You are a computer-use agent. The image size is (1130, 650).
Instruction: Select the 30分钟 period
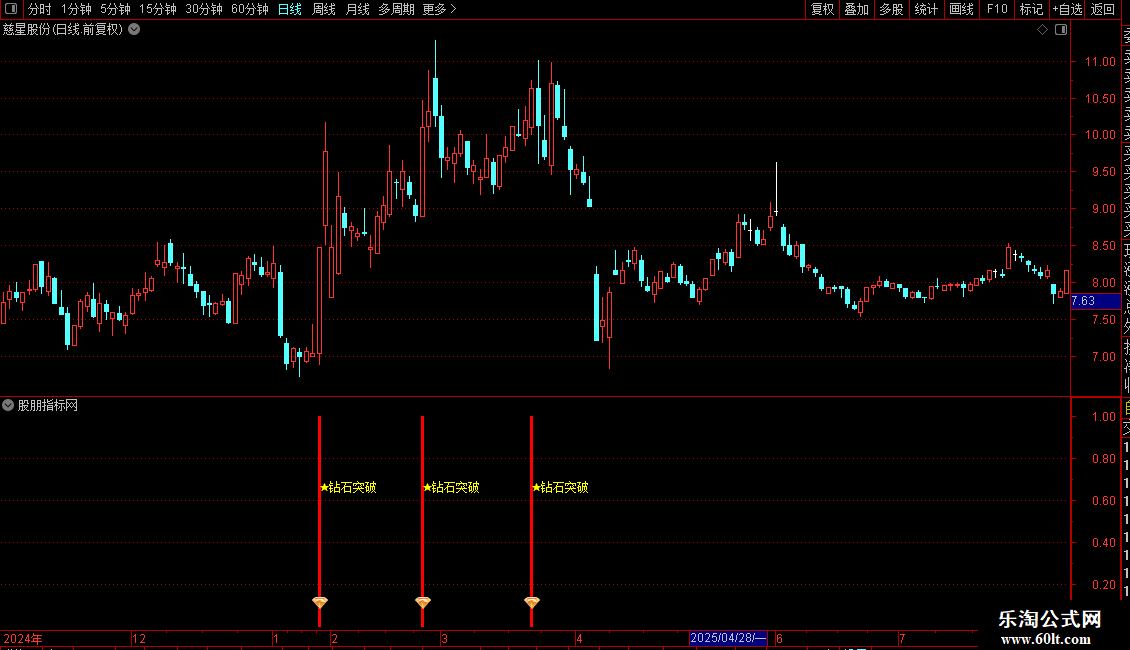click(203, 9)
